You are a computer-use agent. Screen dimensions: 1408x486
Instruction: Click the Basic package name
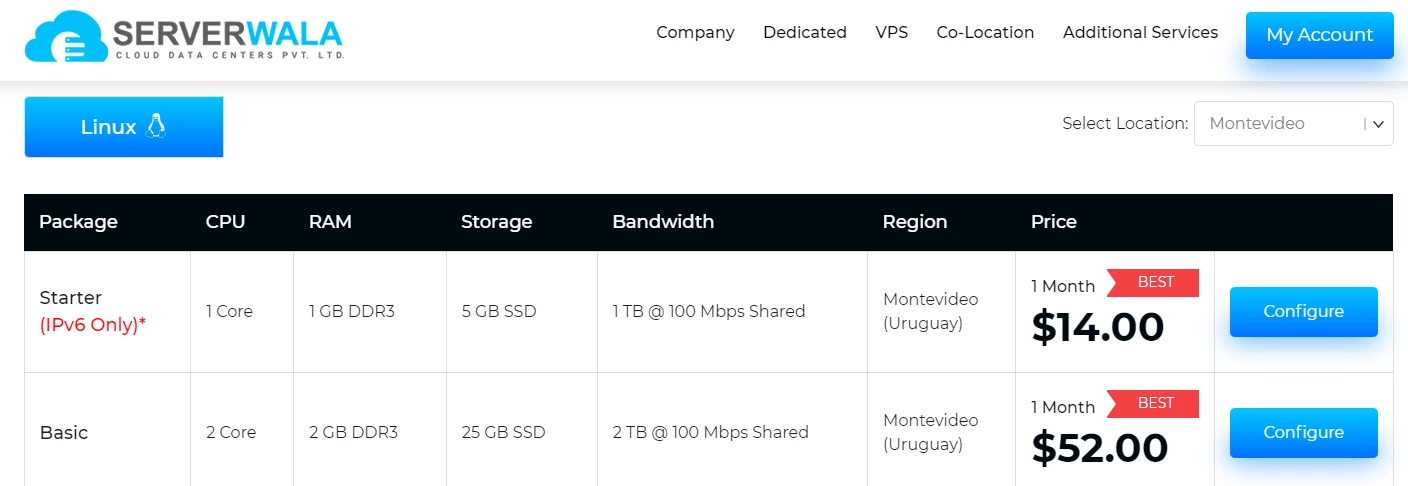click(64, 433)
